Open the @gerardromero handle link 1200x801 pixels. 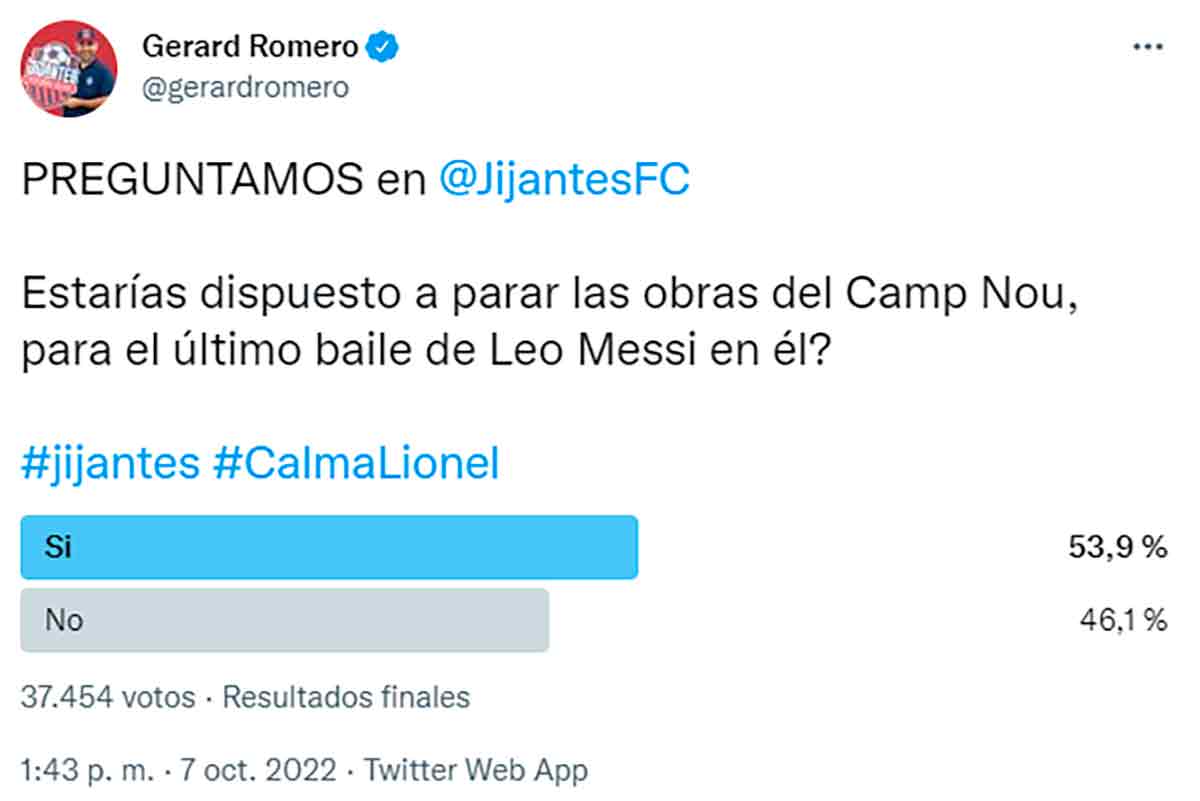tap(246, 88)
